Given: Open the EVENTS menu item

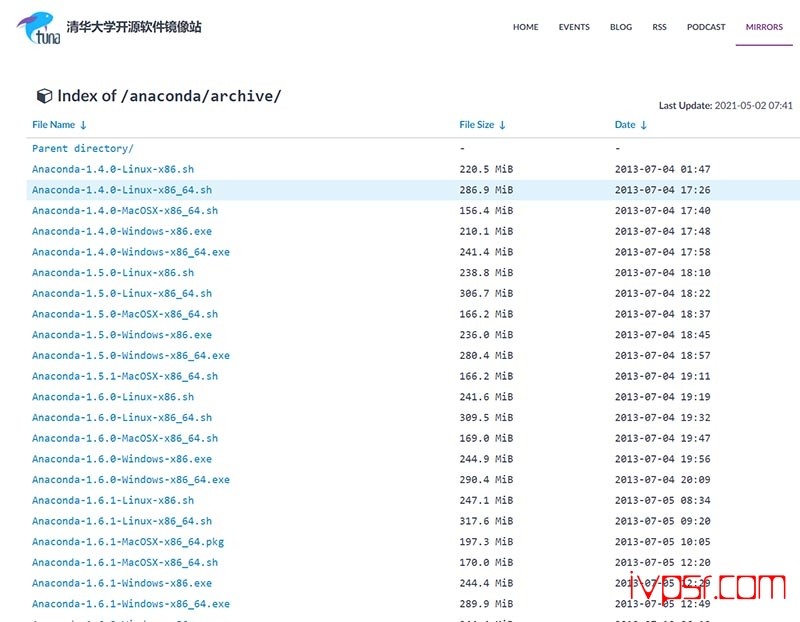Looking at the screenshot, I should pyautogui.click(x=574, y=27).
